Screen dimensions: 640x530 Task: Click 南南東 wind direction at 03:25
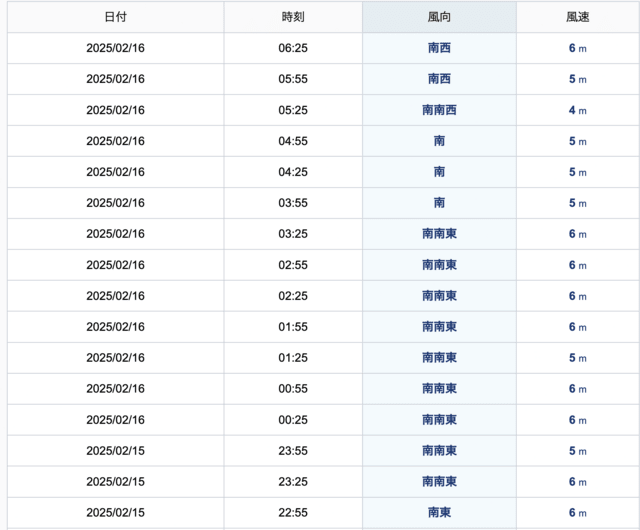click(439, 234)
